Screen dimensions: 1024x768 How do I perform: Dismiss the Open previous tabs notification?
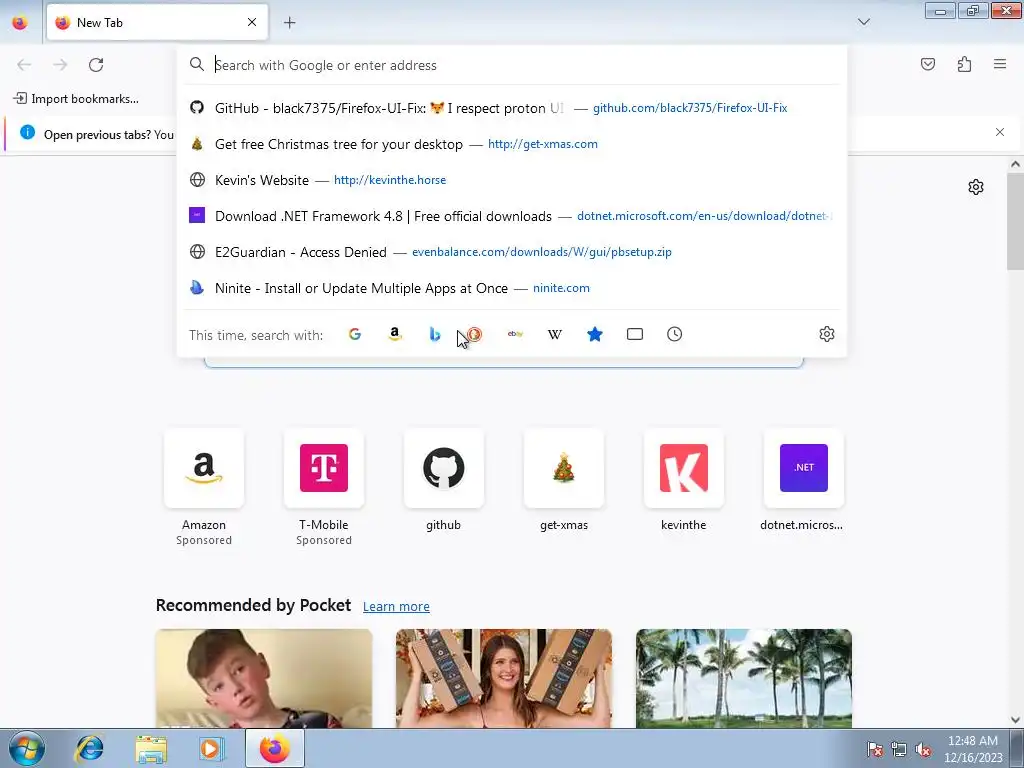(x=1000, y=132)
